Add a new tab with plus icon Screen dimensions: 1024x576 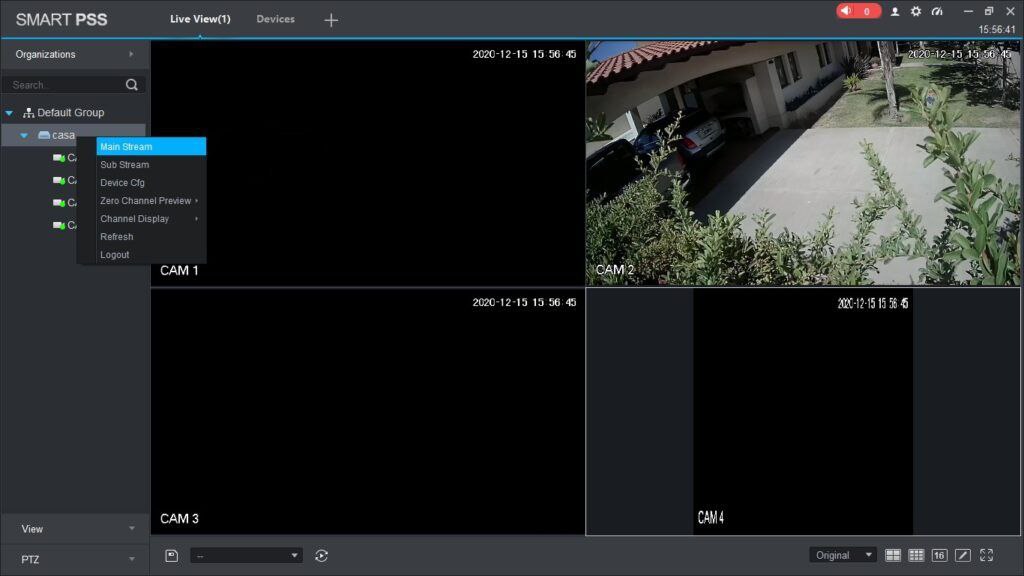331,20
